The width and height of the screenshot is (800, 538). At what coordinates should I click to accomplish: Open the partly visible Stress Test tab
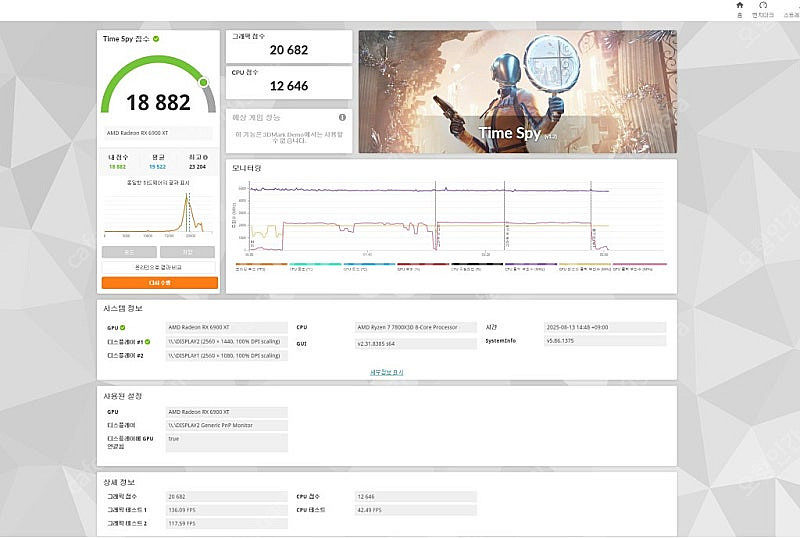[x=792, y=15]
